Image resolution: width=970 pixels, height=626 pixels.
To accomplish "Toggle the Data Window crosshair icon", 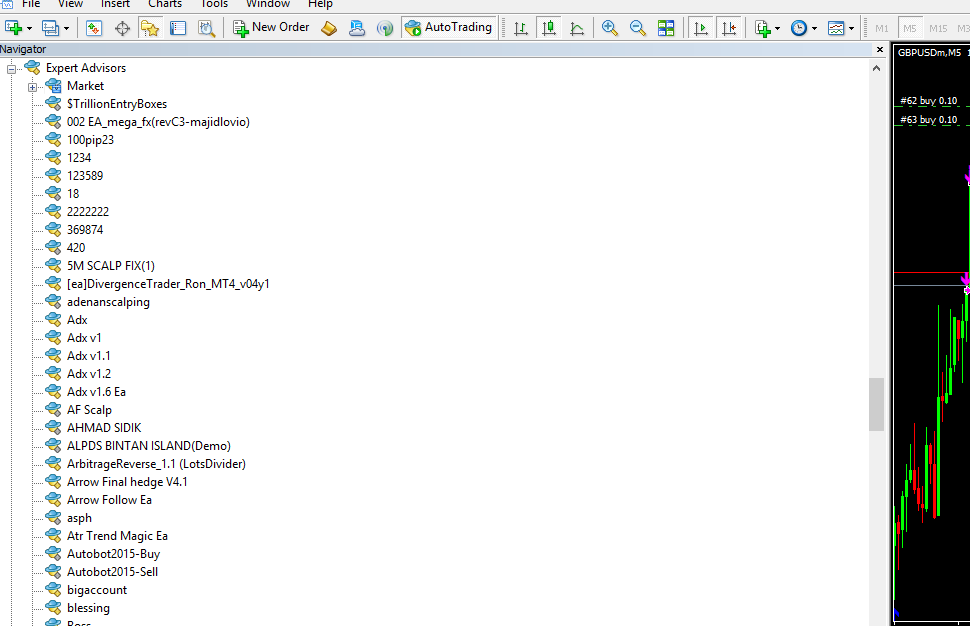I will pos(122,28).
